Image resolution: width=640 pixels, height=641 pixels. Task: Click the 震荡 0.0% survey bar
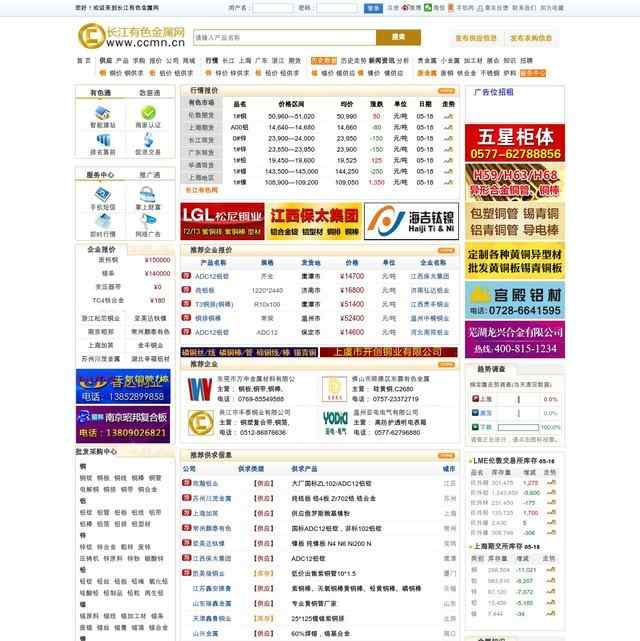pos(518,413)
